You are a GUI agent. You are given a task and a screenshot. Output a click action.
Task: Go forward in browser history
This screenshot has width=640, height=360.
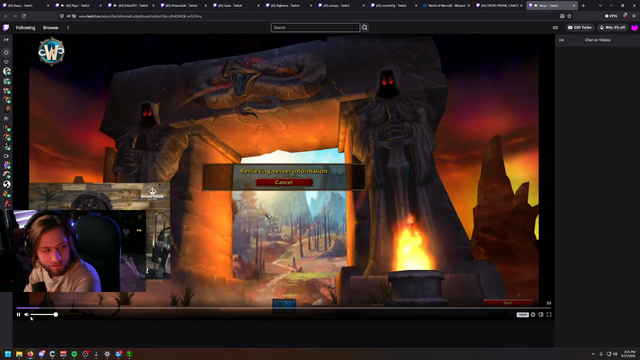pyautogui.click(x=15, y=16)
